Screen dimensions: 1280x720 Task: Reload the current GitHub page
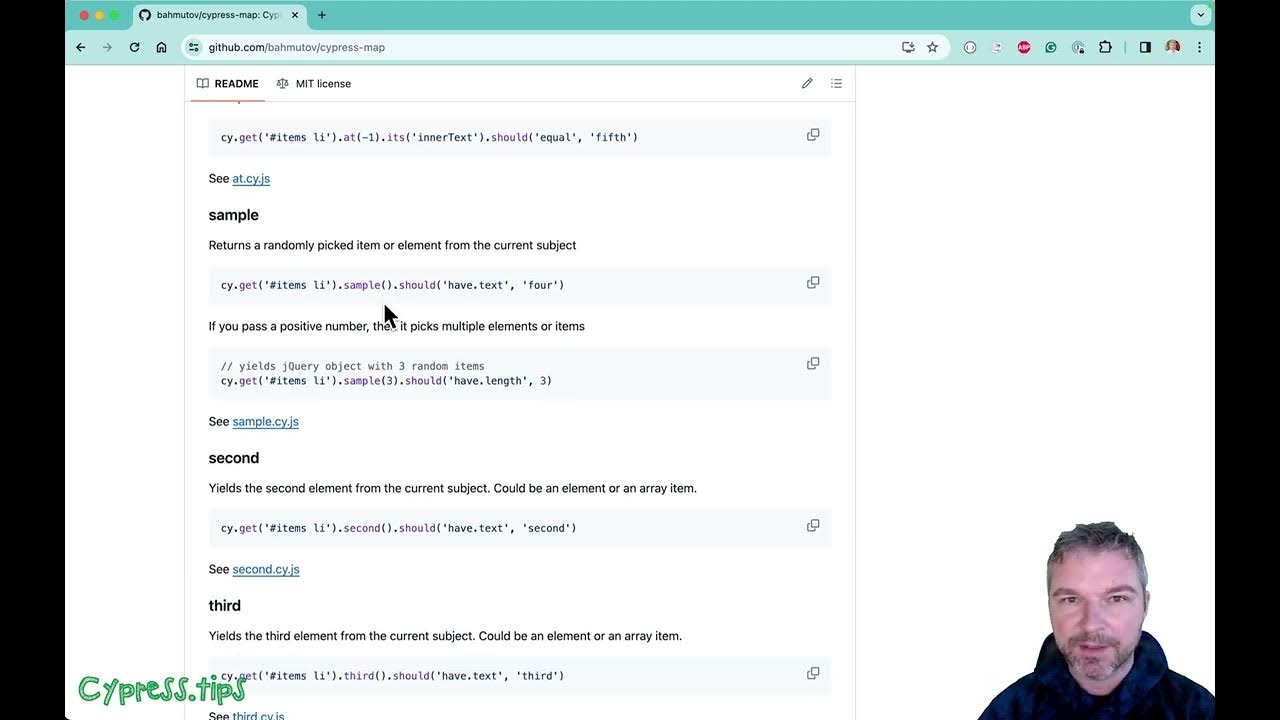point(134,47)
